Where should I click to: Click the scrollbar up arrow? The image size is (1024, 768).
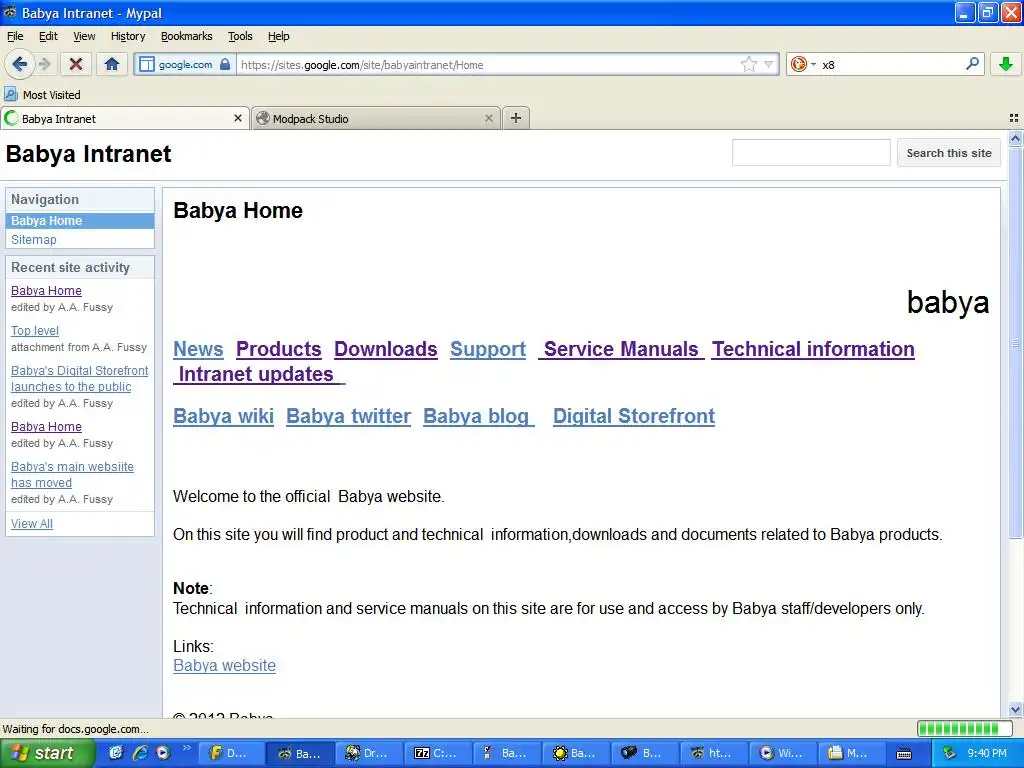1015,138
